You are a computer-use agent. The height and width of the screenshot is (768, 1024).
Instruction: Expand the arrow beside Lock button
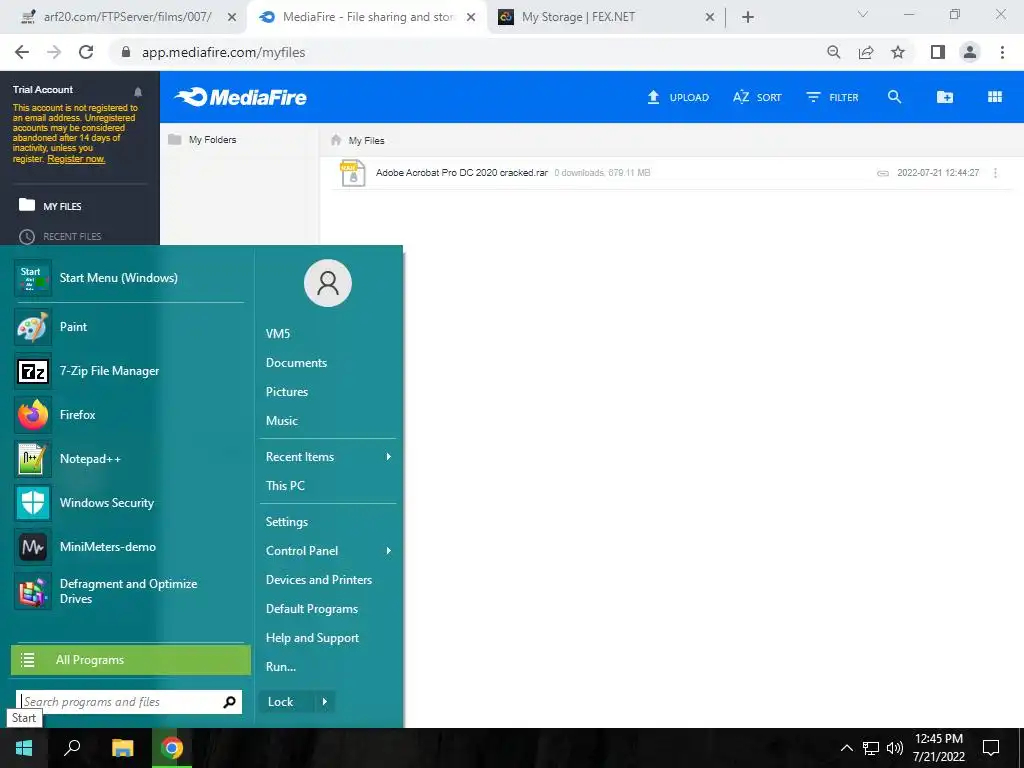[x=325, y=701]
